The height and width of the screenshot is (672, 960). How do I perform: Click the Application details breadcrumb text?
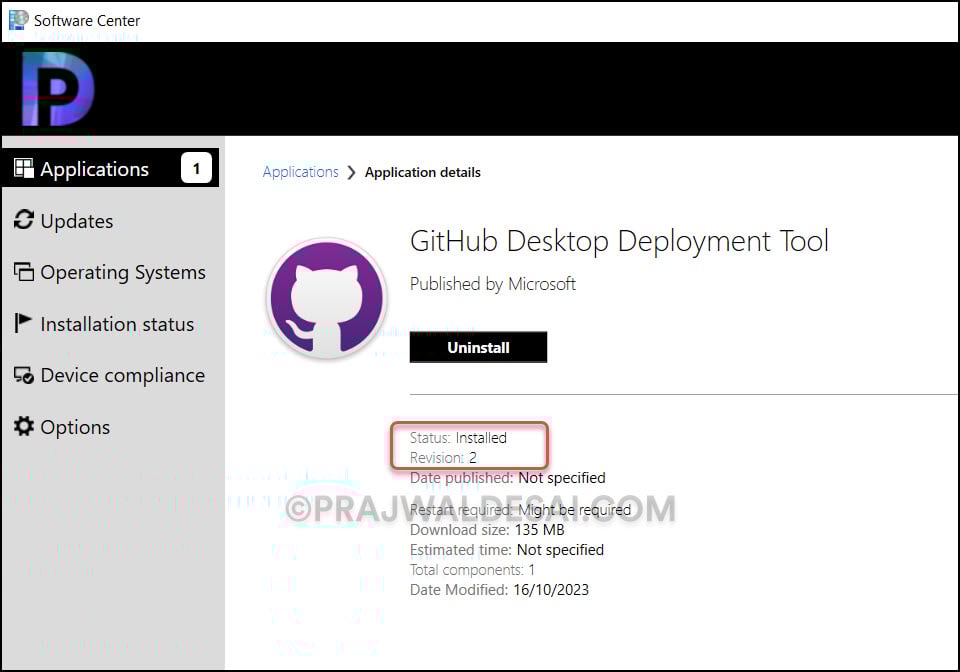tap(422, 173)
